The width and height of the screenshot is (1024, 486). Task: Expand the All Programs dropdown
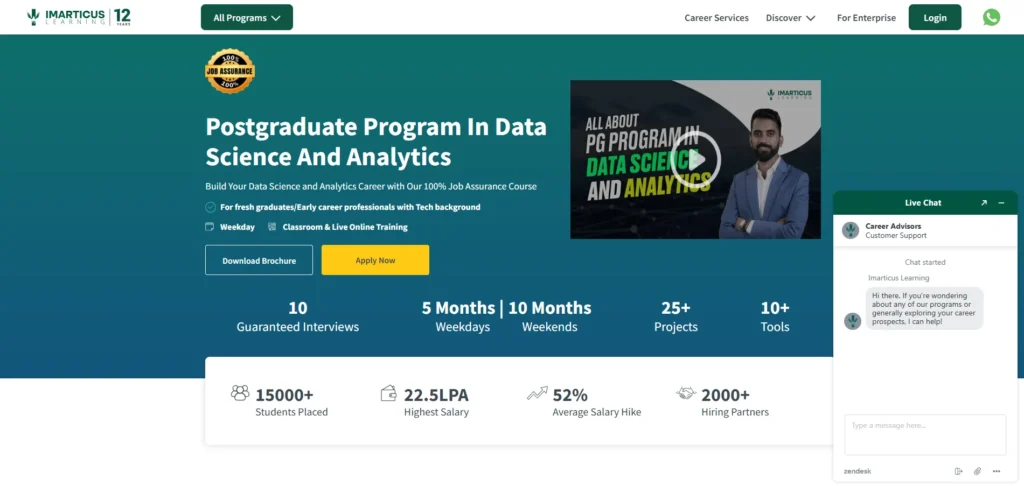pos(246,17)
